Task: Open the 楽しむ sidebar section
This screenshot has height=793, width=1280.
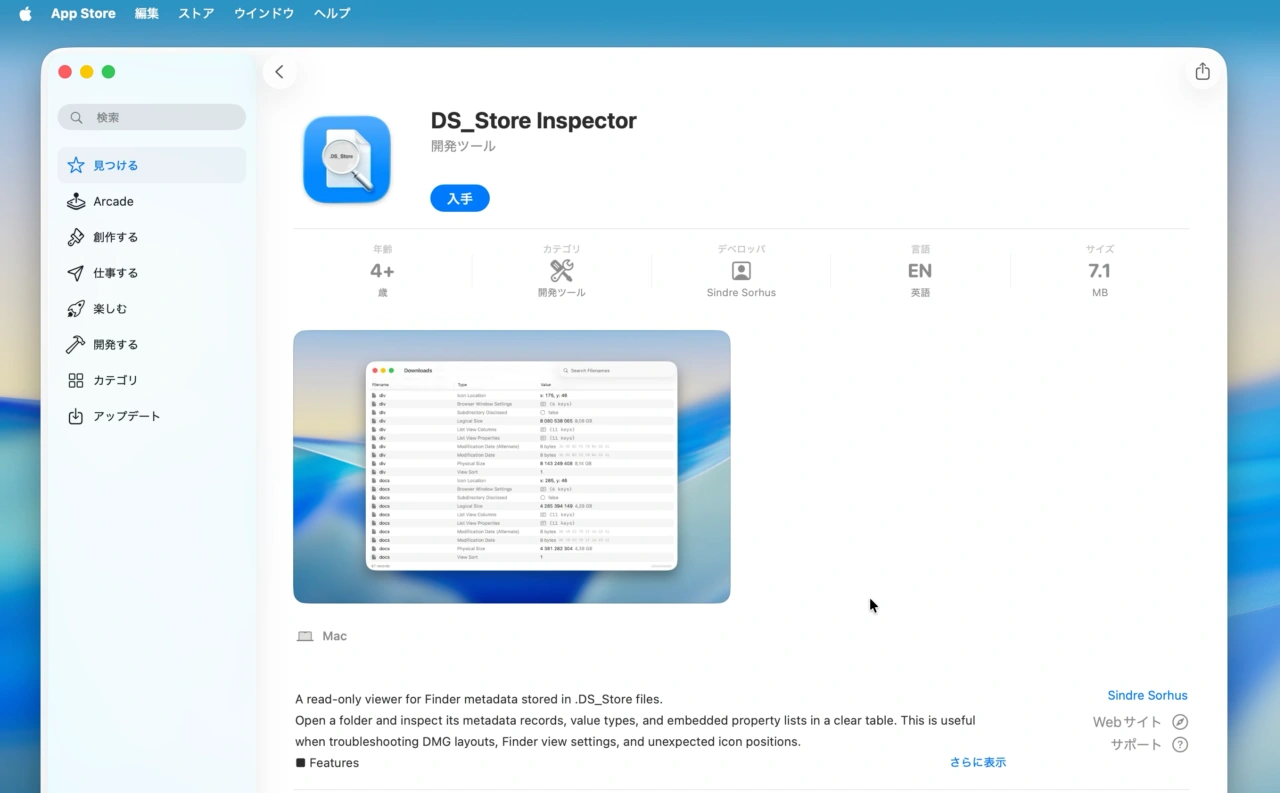Action: pyautogui.click(x=110, y=308)
